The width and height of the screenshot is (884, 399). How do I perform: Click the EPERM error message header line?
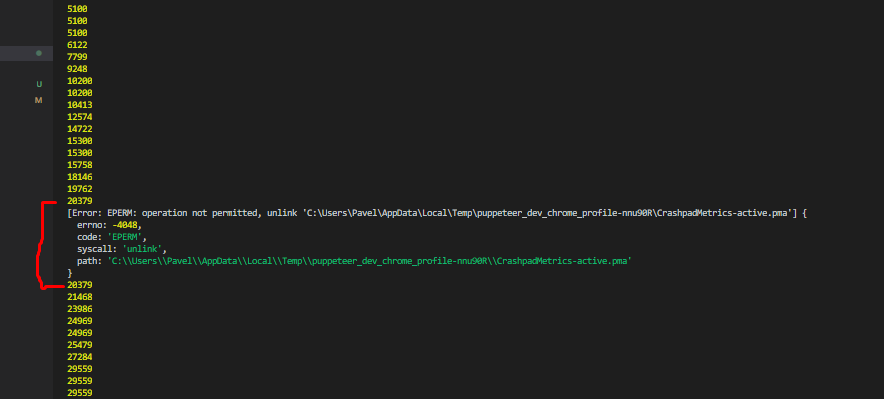(x=437, y=213)
